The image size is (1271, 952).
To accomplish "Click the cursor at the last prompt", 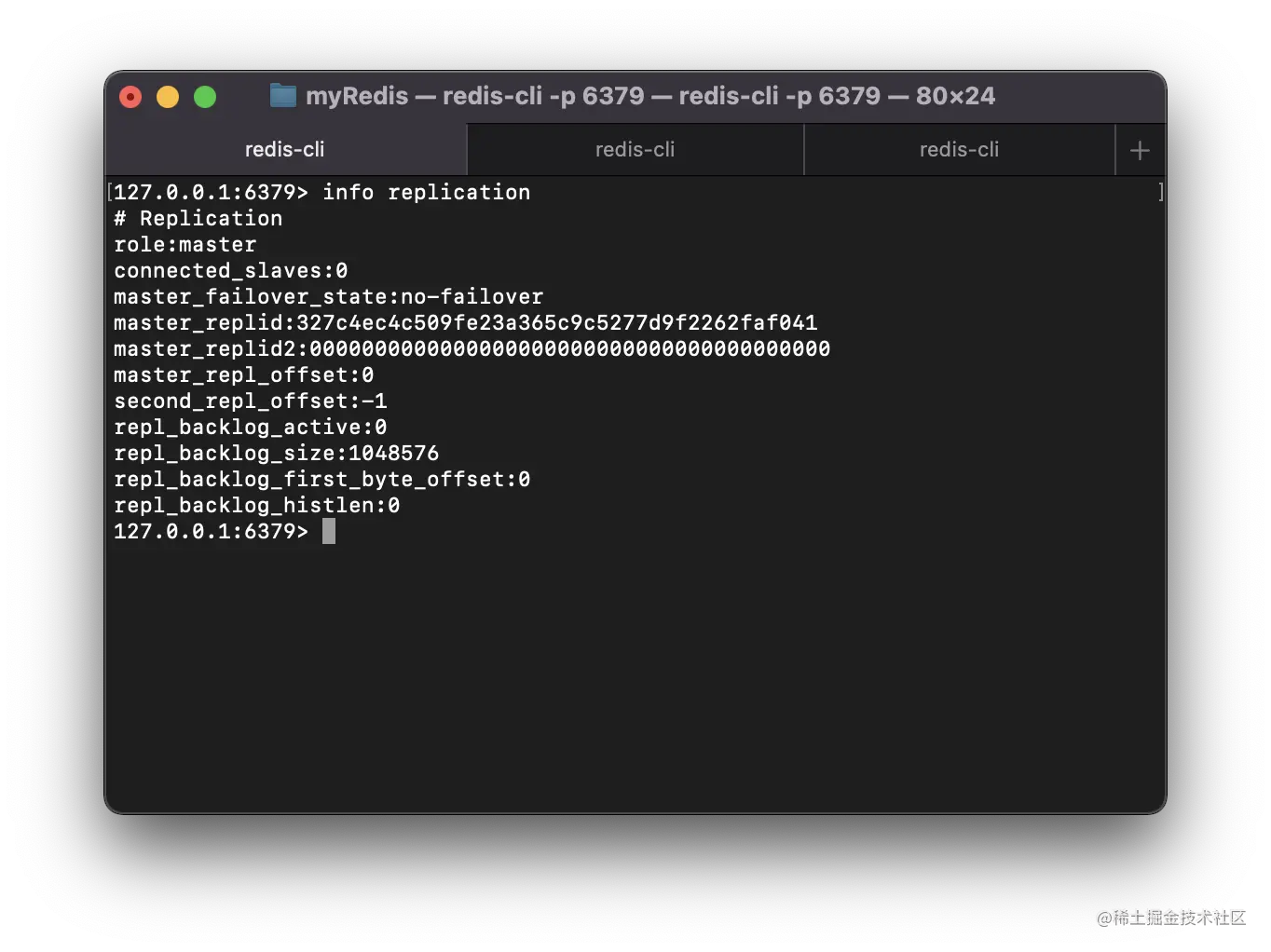I will 329,531.
